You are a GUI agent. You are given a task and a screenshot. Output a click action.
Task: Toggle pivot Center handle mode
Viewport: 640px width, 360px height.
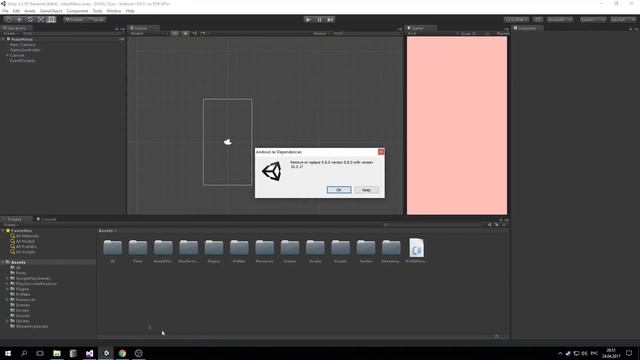74,20
